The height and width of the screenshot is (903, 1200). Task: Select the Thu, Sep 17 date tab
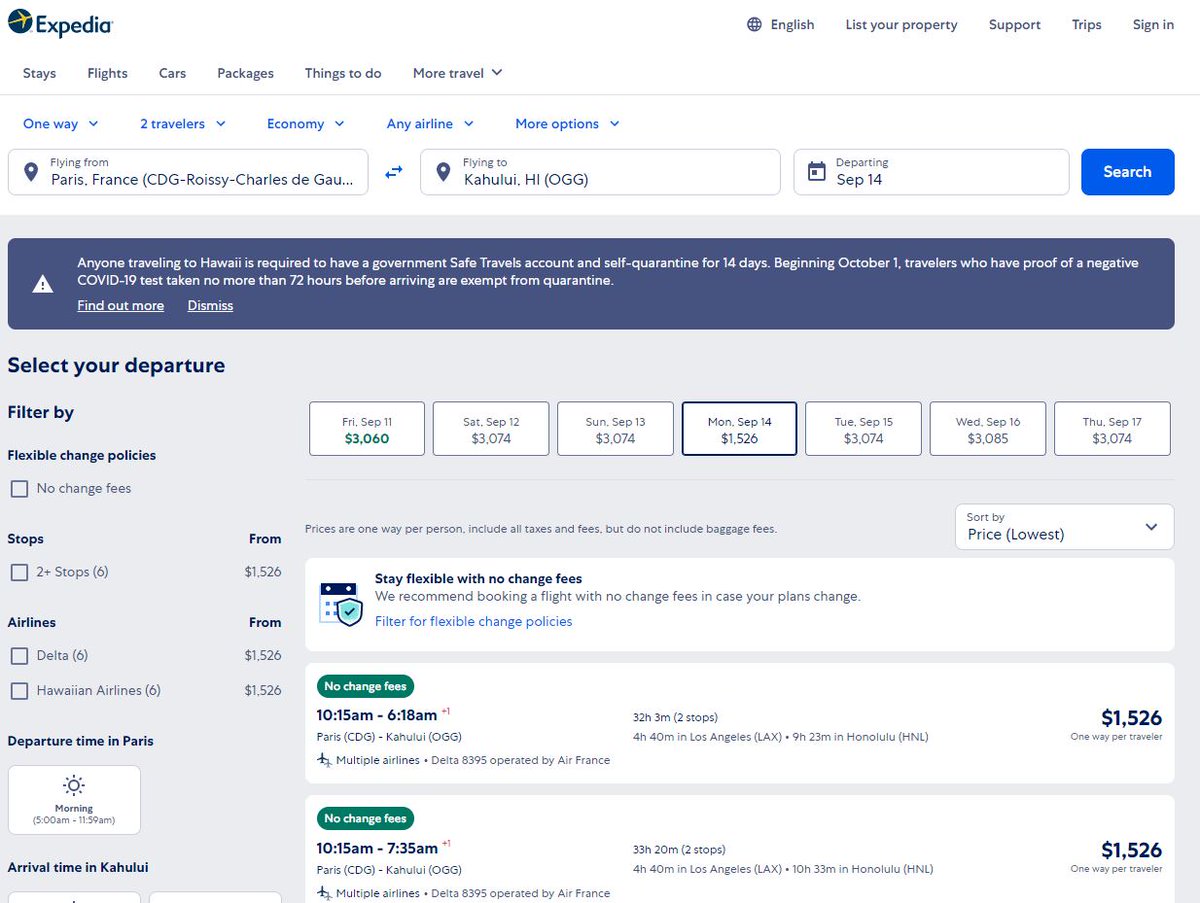pyautogui.click(x=1112, y=429)
